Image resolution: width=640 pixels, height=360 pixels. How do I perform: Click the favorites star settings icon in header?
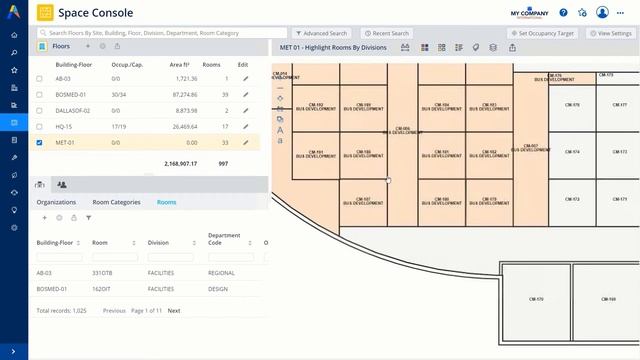pyautogui.click(x=582, y=13)
